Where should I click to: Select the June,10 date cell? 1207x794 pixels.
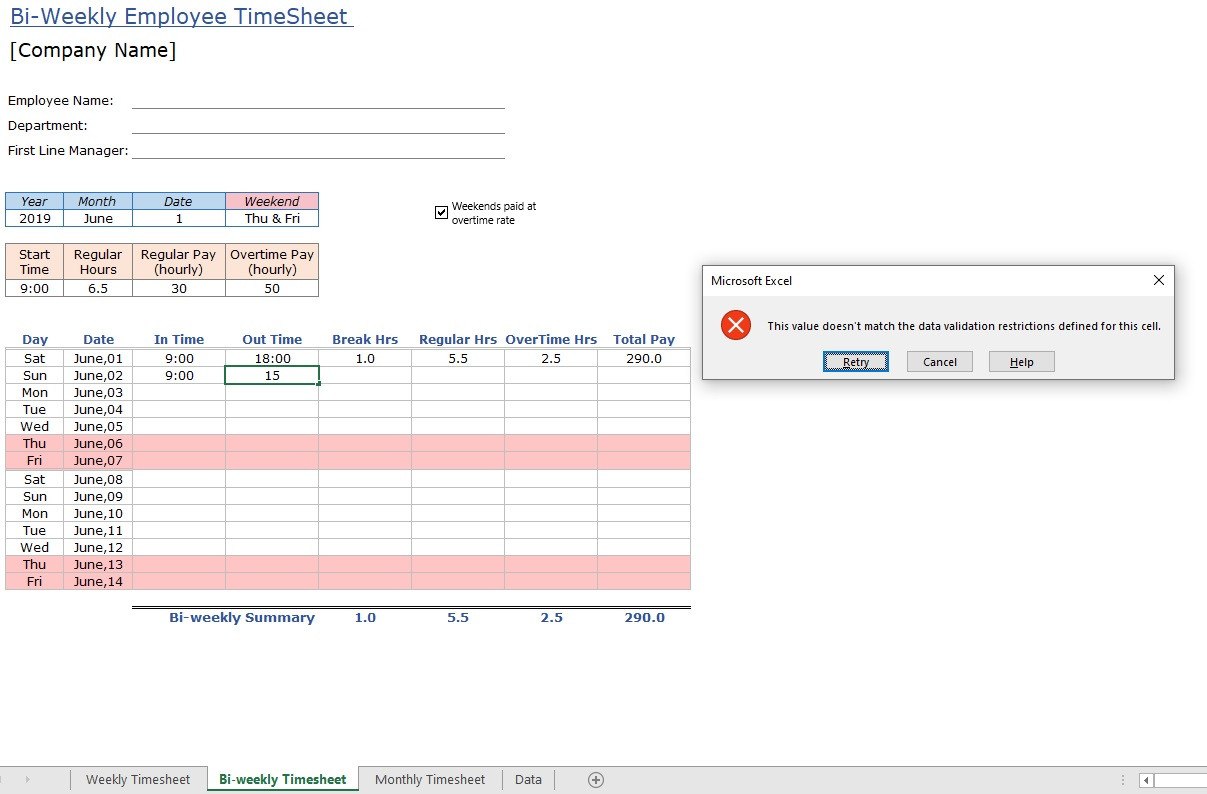coord(98,513)
